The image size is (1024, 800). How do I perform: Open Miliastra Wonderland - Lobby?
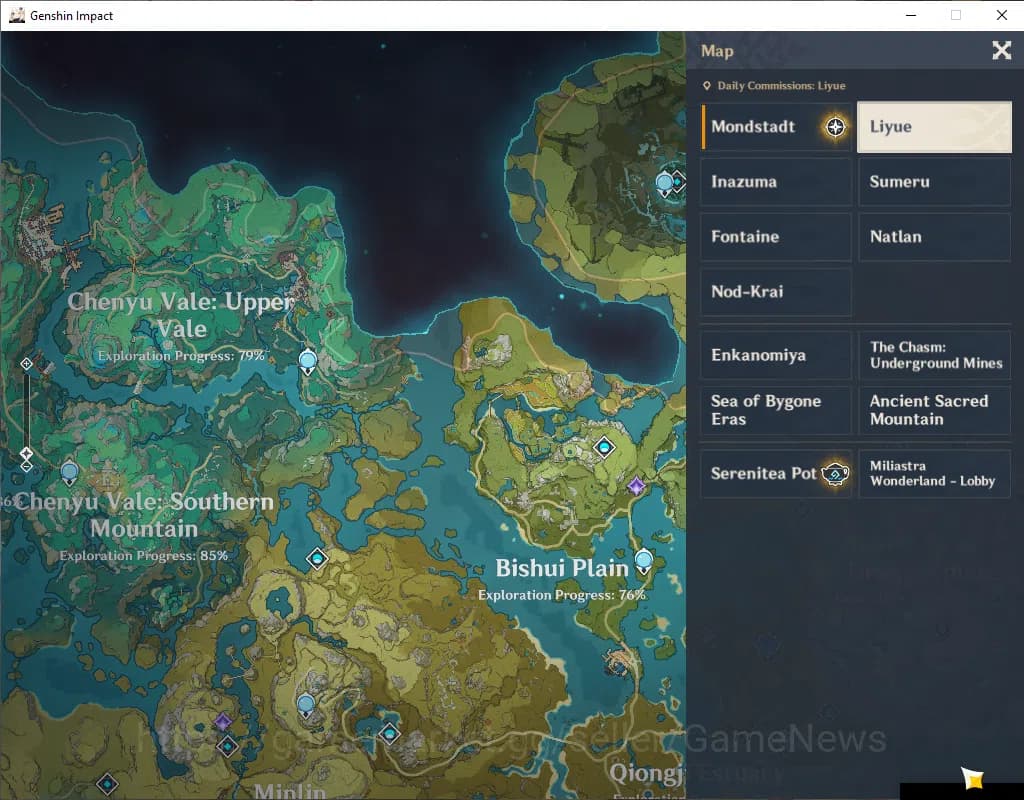pos(934,473)
